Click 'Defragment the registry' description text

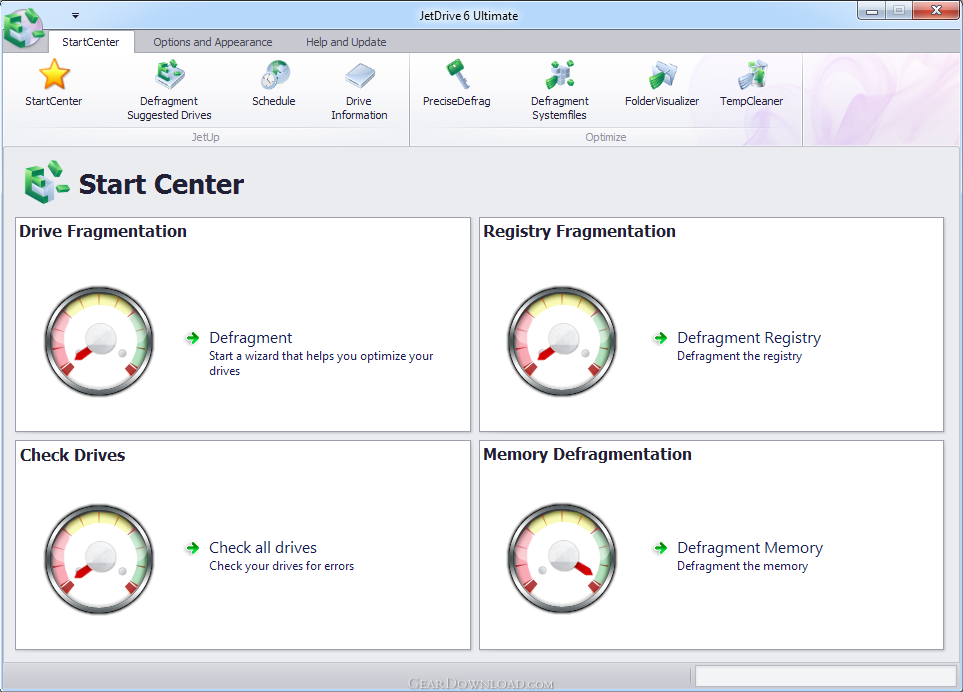(739, 356)
